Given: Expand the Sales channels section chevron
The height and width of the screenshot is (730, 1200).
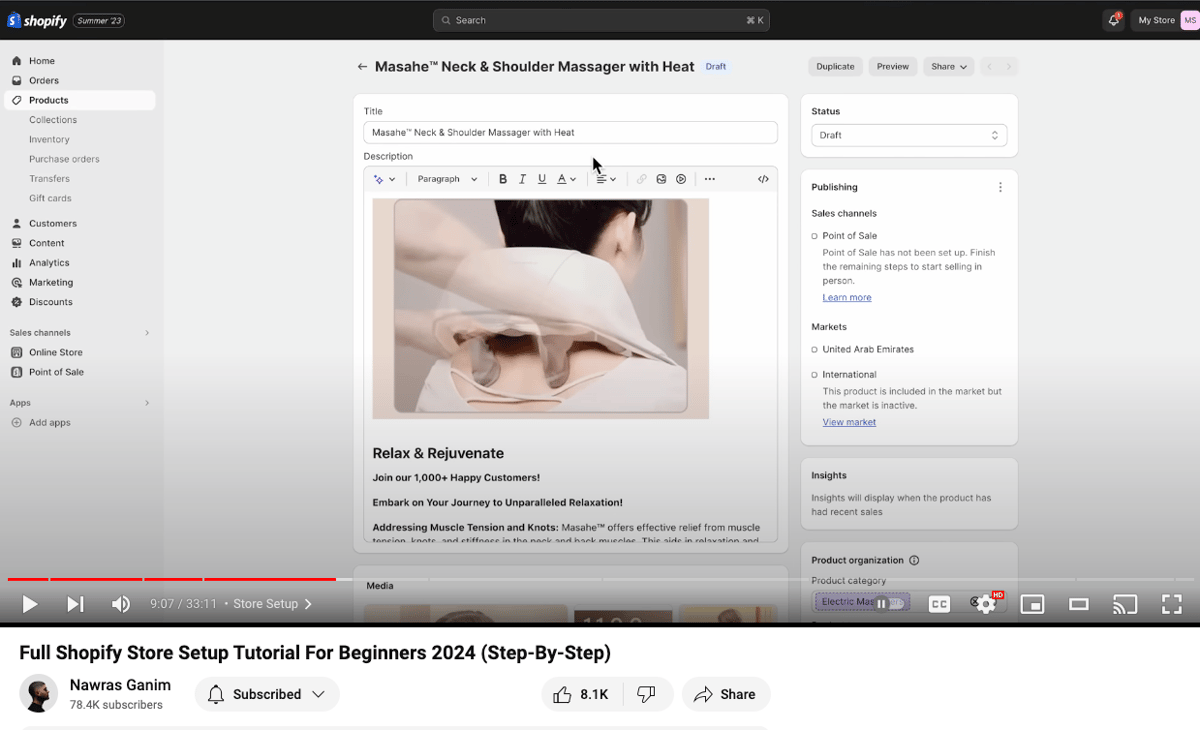Looking at the screenshot, I should (x=147, y=333).
